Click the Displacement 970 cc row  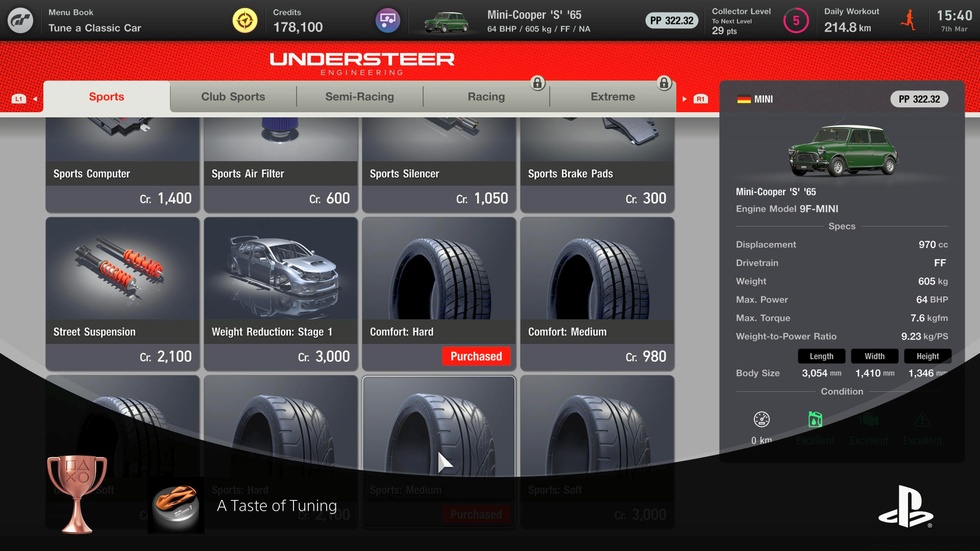click(x=842, y=244)
